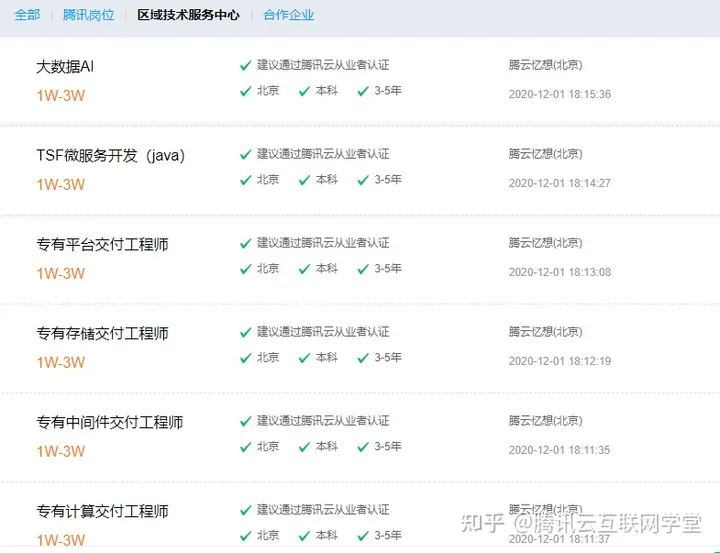
Task: Click the 1W-3W salary under 专有中间件交付工程师
Action: tap(61, 451)
